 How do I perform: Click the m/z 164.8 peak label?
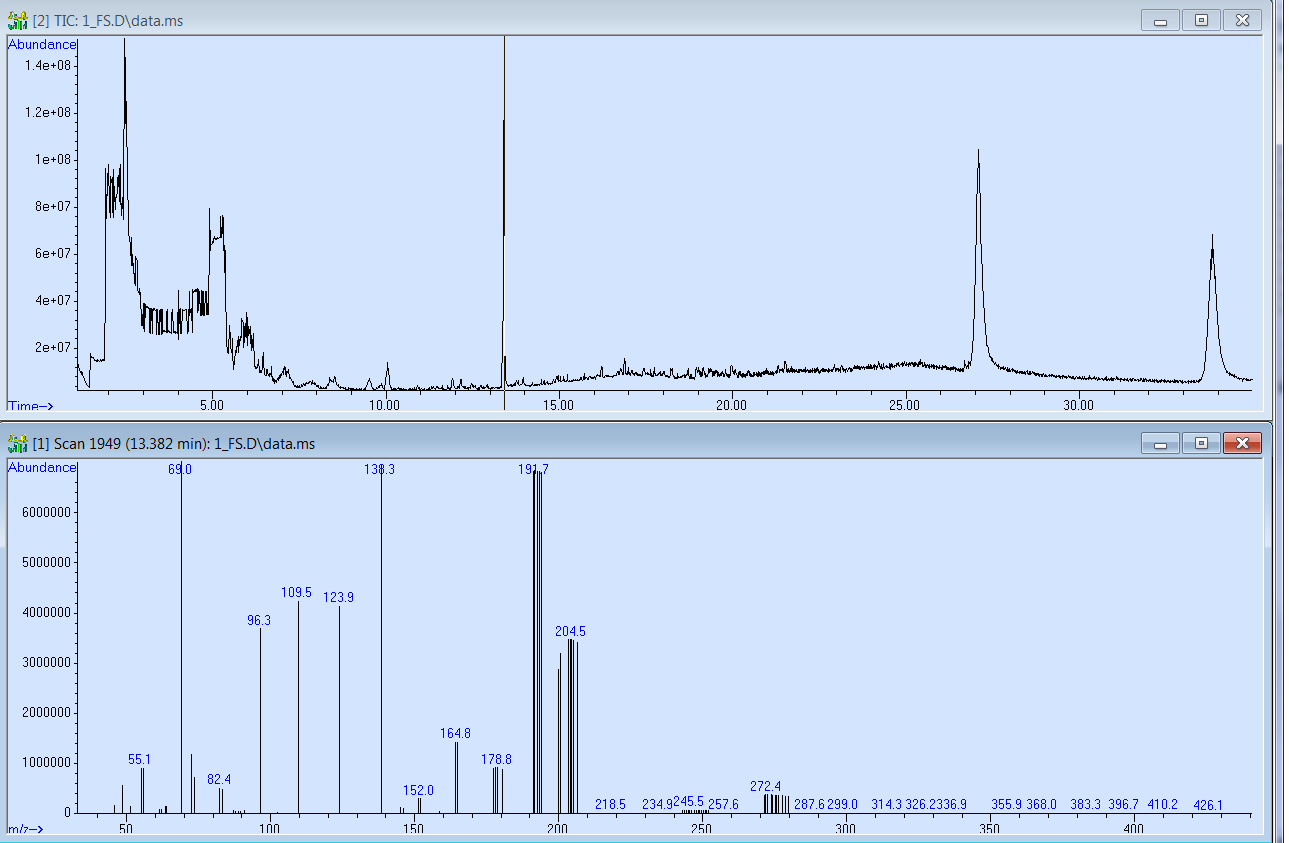tap(455, 733)
